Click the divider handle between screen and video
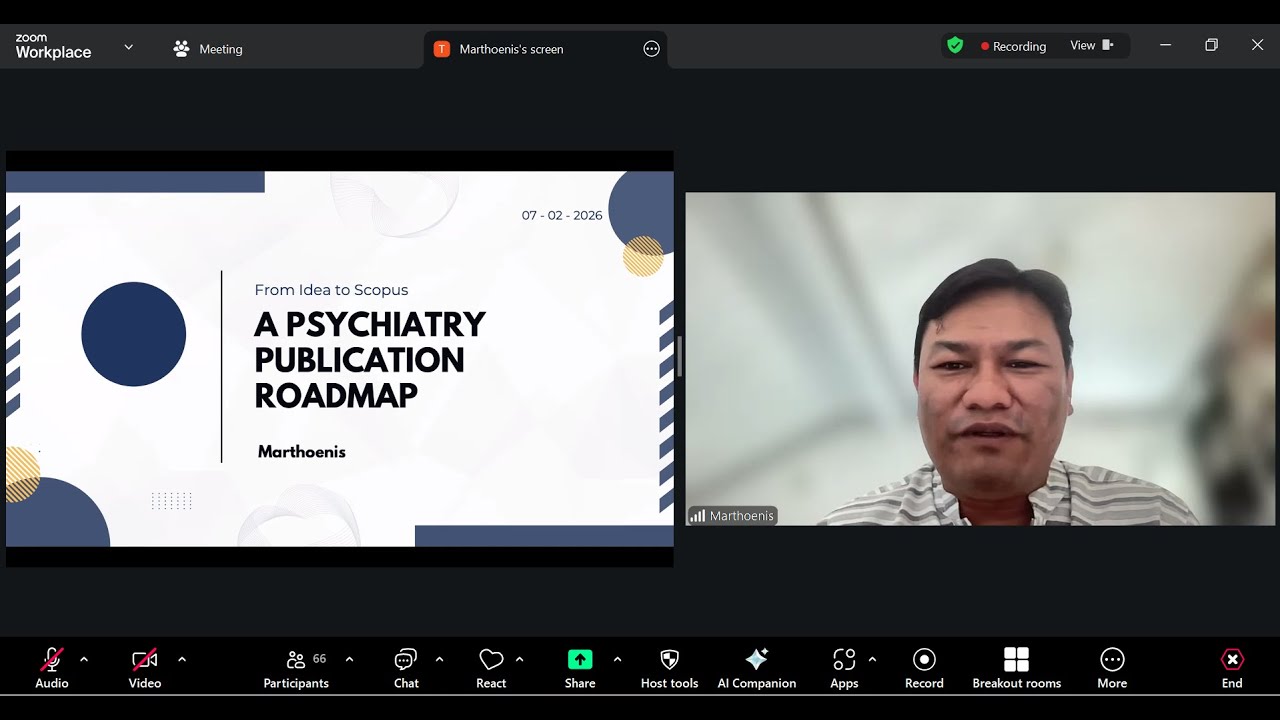 (679, 357)
